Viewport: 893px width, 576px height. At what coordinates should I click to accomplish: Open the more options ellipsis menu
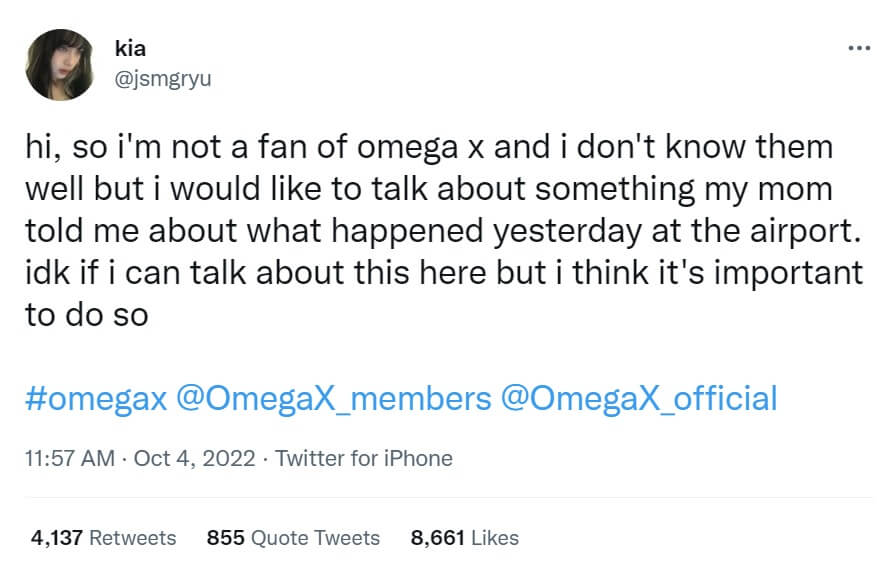[858, 48]
